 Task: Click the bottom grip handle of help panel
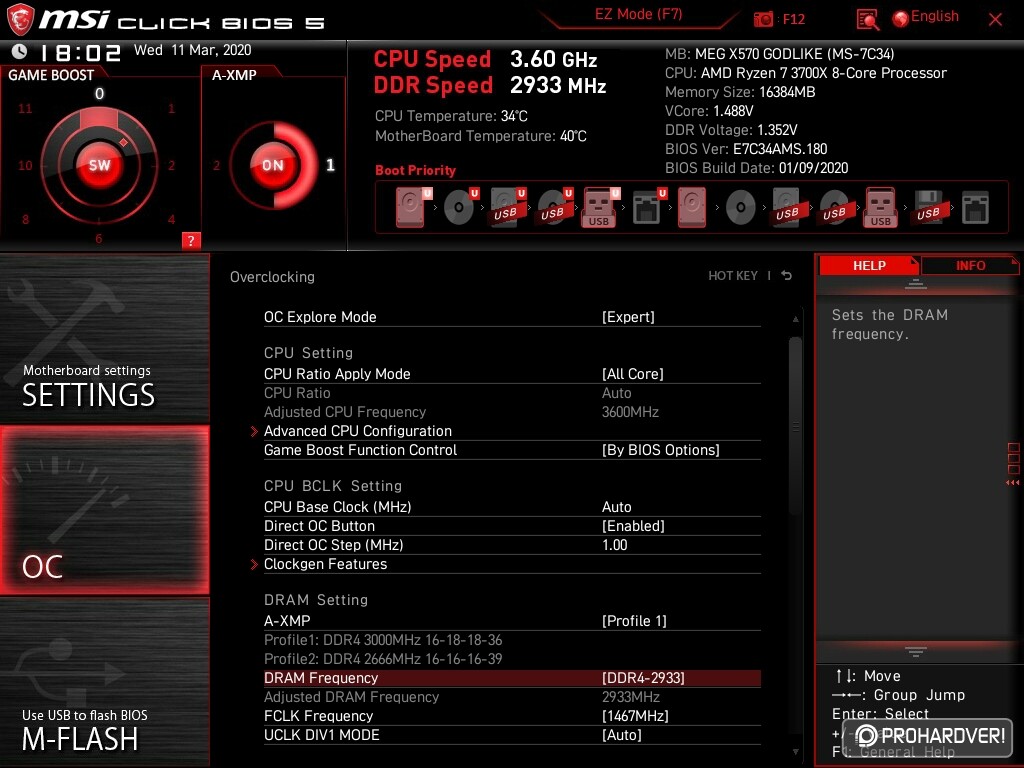click(x=916, y=651)
